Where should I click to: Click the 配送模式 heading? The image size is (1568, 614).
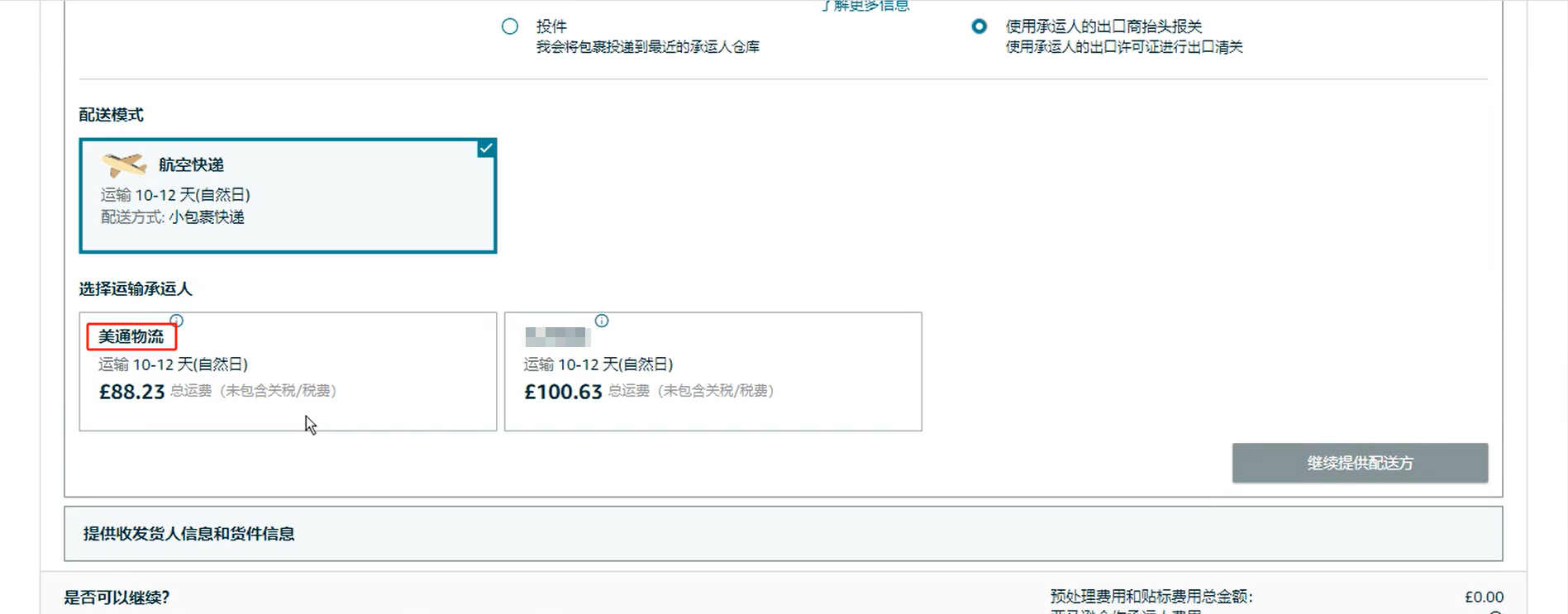[x=111, y=115]
